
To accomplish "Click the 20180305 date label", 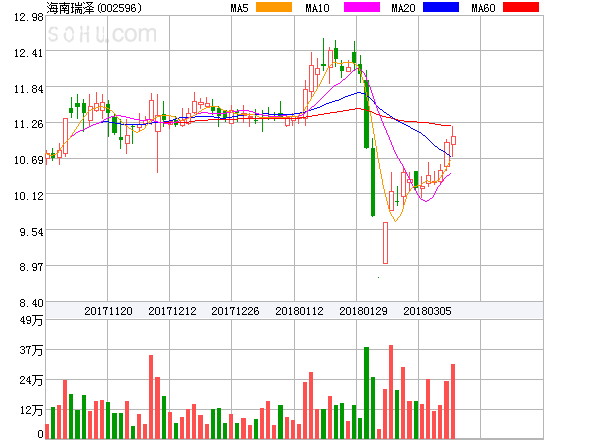I will point(427,311).
